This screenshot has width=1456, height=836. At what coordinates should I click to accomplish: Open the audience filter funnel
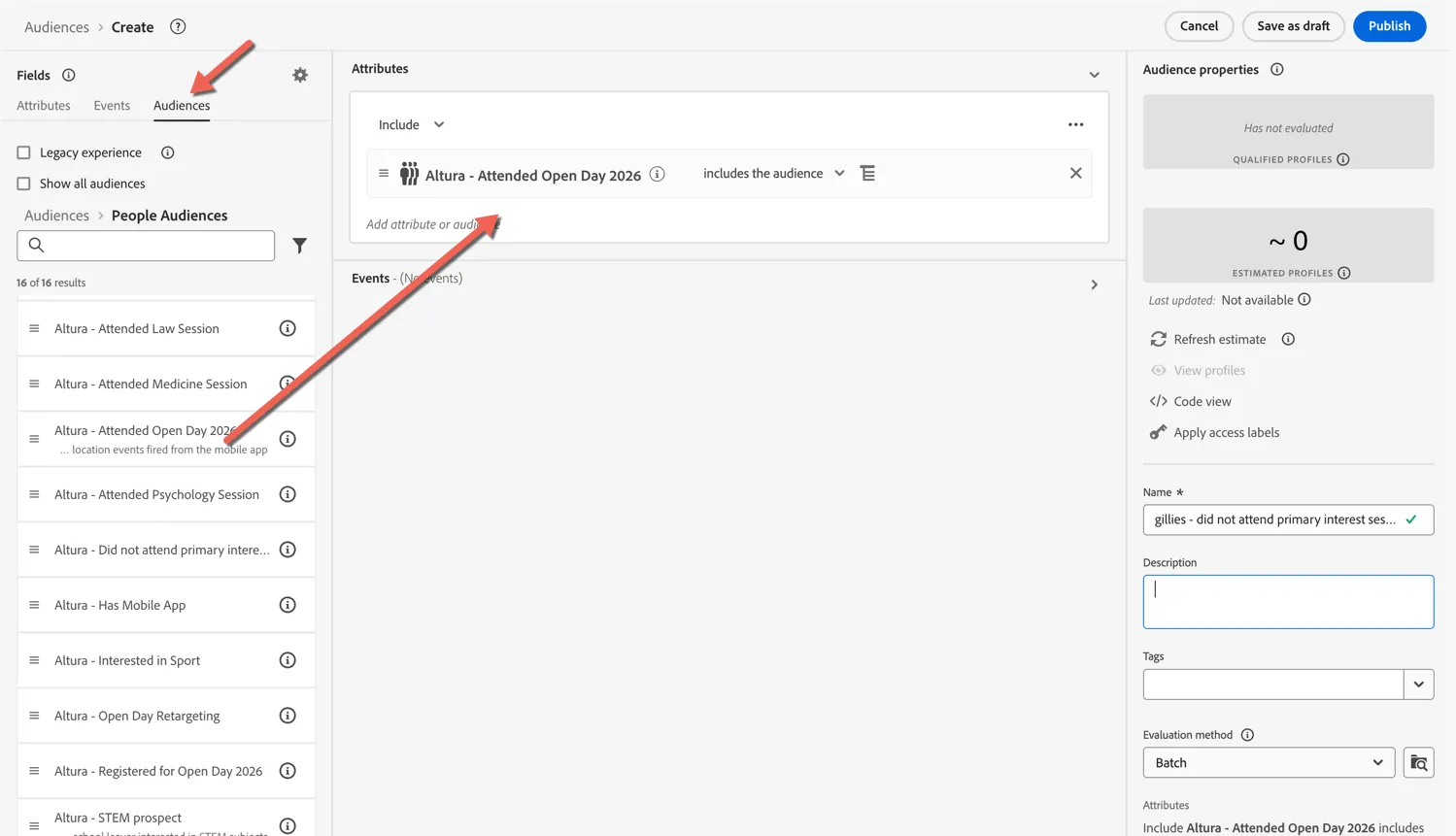point(300,246)
